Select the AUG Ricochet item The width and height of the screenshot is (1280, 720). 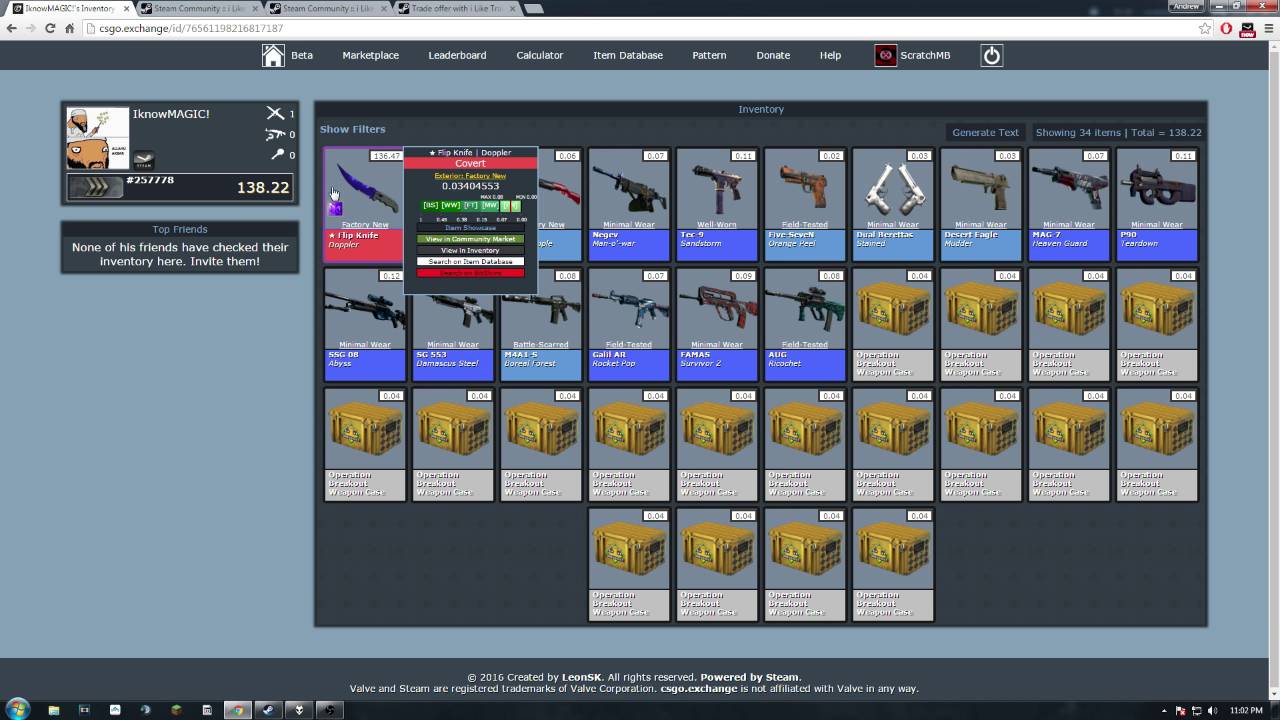804,324
